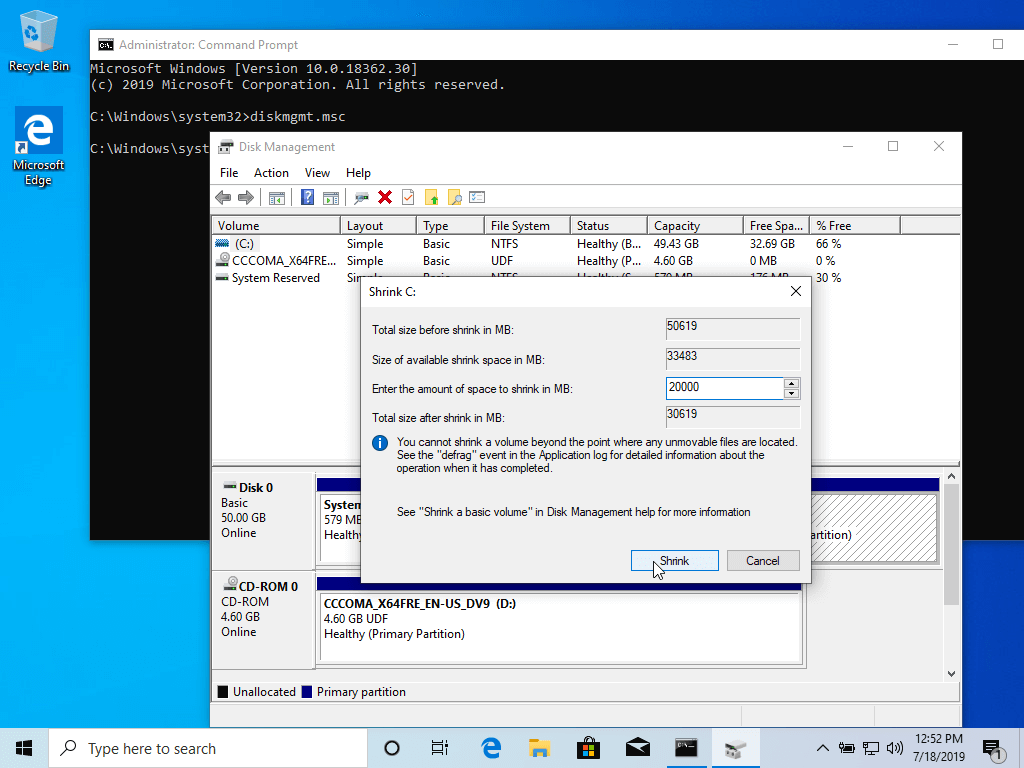Click the Cancel button in the Shrink dialog
The height and width of the screenshot is (768, 1024).
[x=763, y=560]
